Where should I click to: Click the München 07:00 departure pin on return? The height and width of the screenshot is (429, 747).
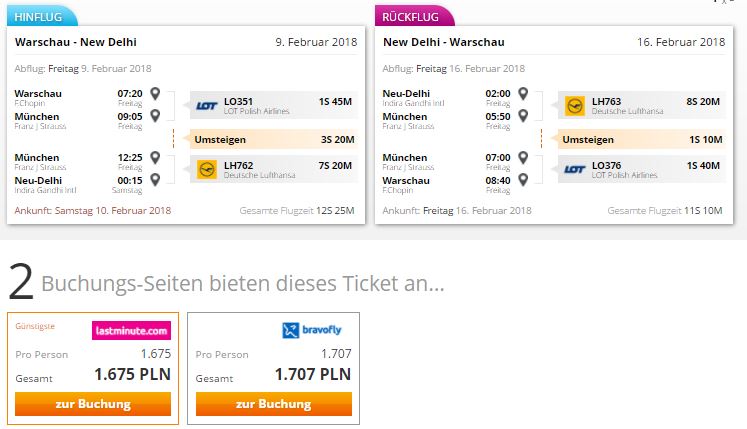(x=523, y=157)
